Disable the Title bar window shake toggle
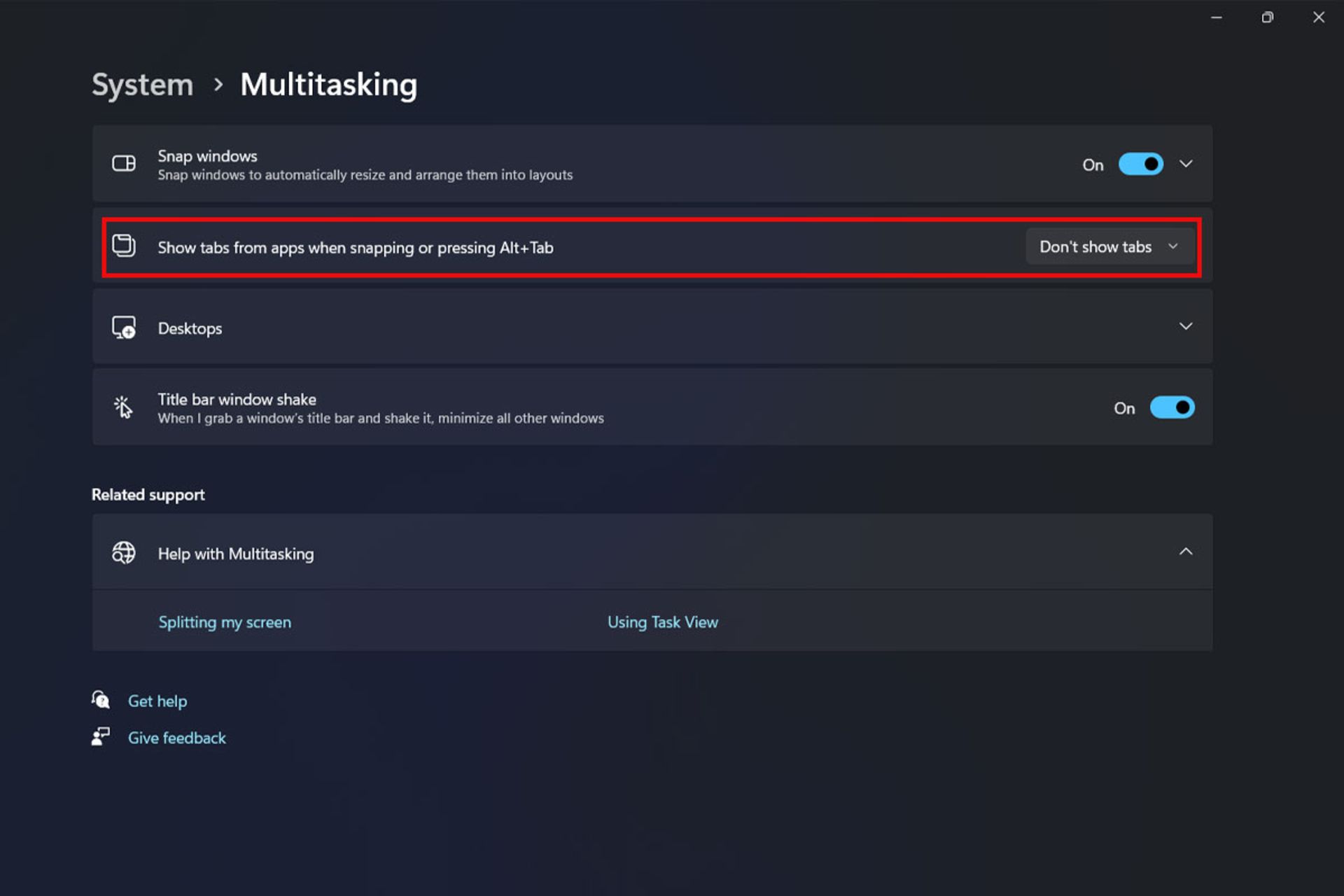 pos(1172,407)
